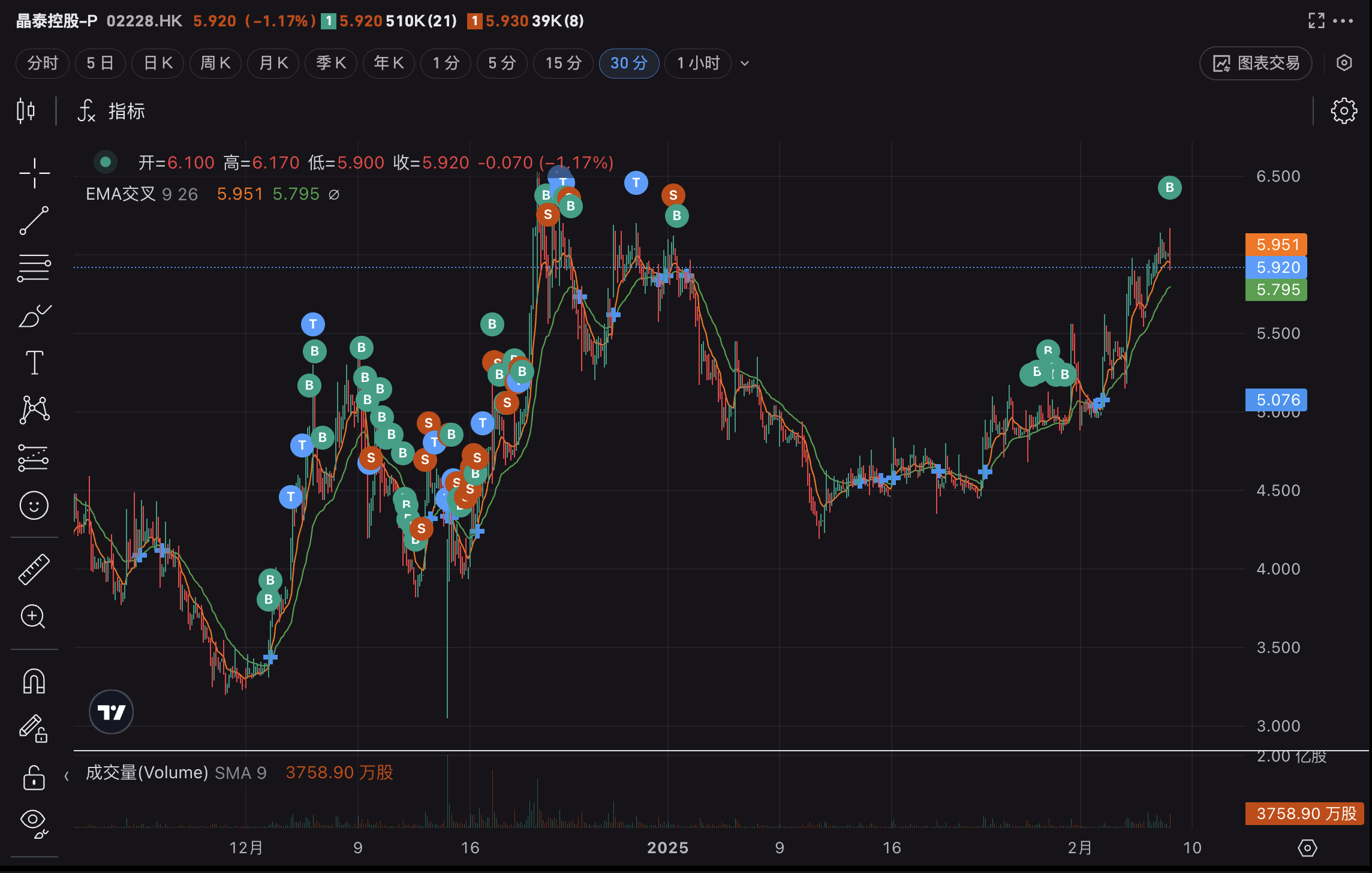This screenshot has width=1372, height=873.
Task: Switch to 1小时 timeframe tab
Action: pos(698,64)
